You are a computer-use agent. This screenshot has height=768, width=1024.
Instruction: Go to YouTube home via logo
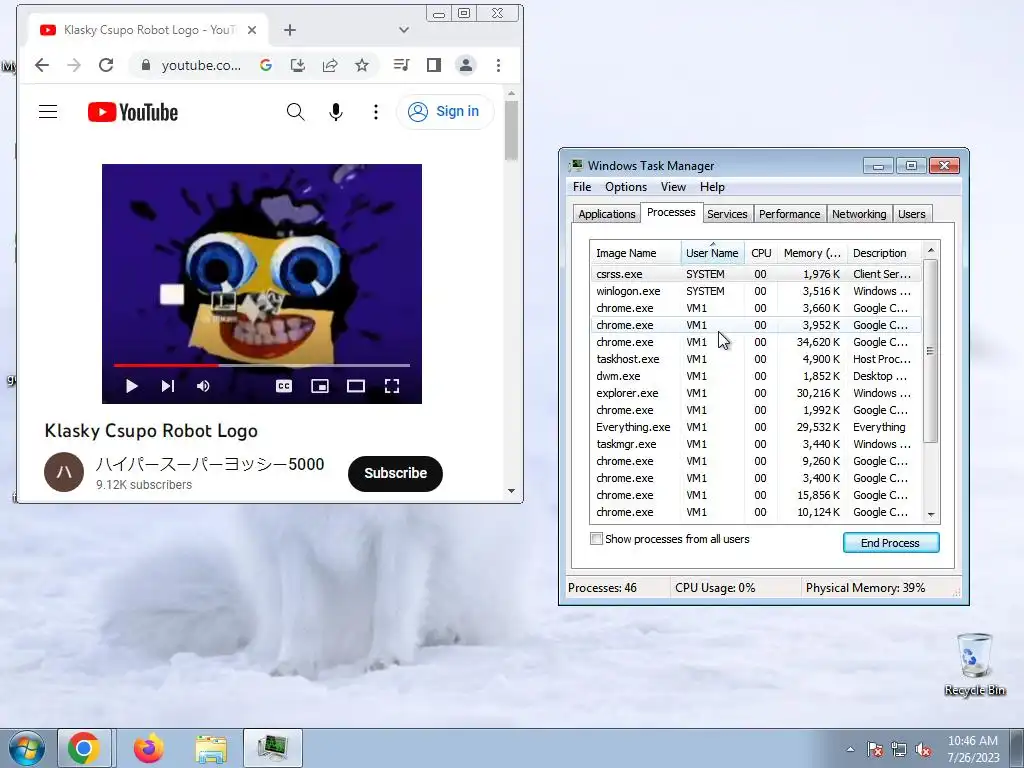pos(133,112)
